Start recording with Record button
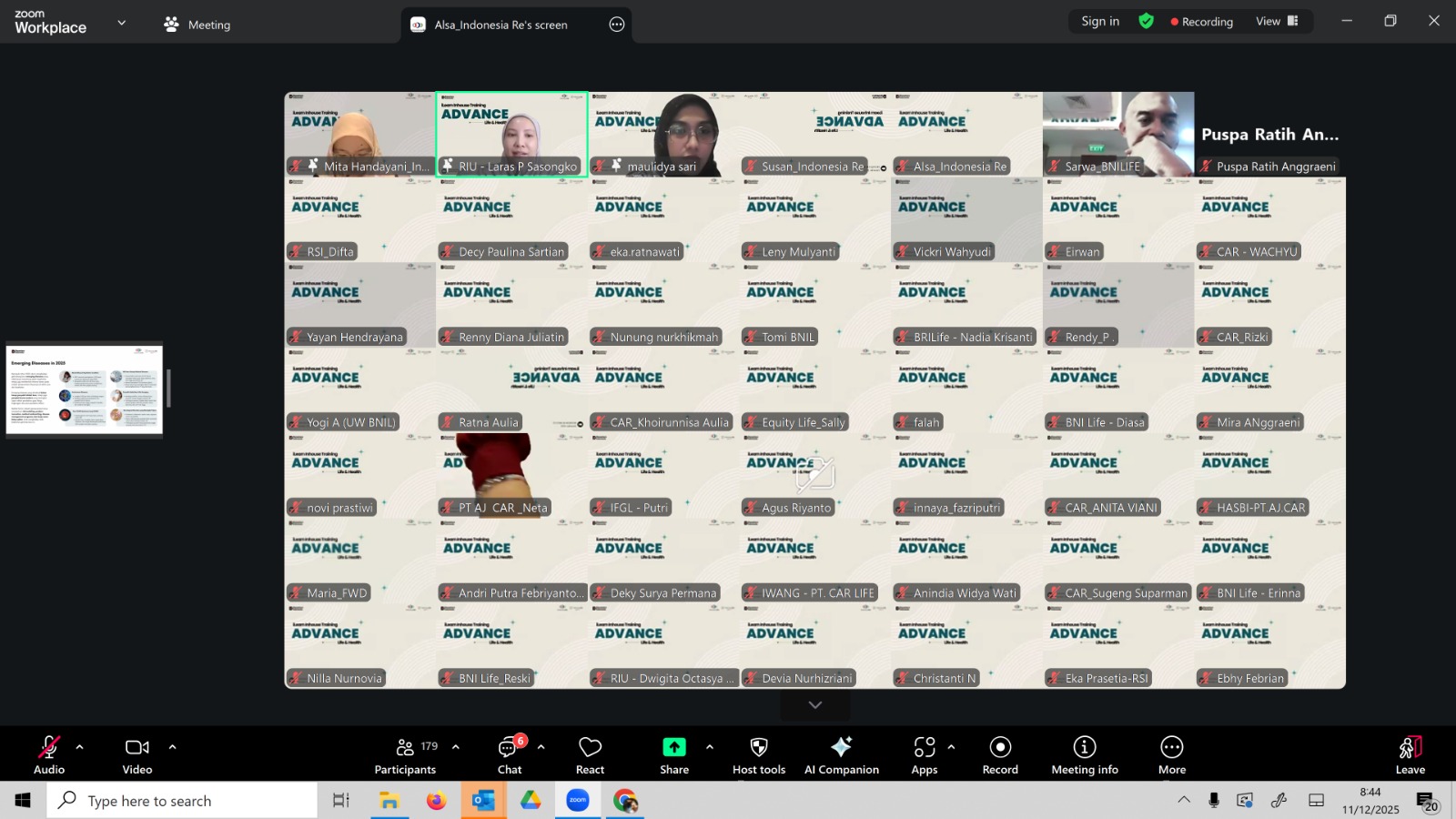 click(1000, 754)
